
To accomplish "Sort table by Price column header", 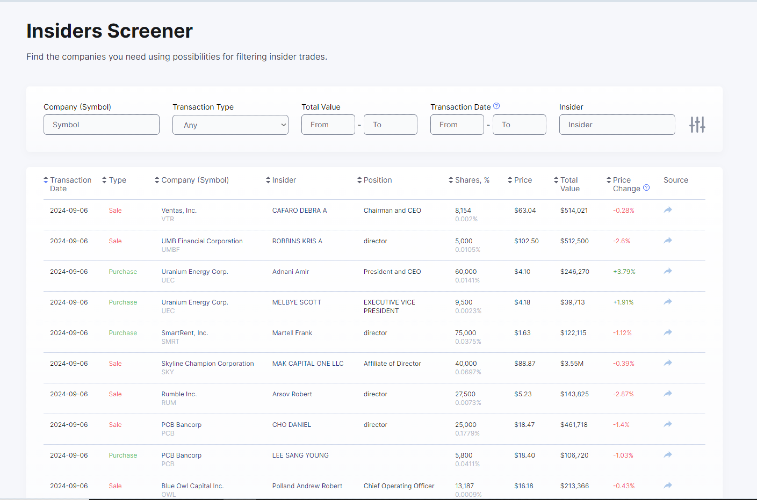I will 519,180.
